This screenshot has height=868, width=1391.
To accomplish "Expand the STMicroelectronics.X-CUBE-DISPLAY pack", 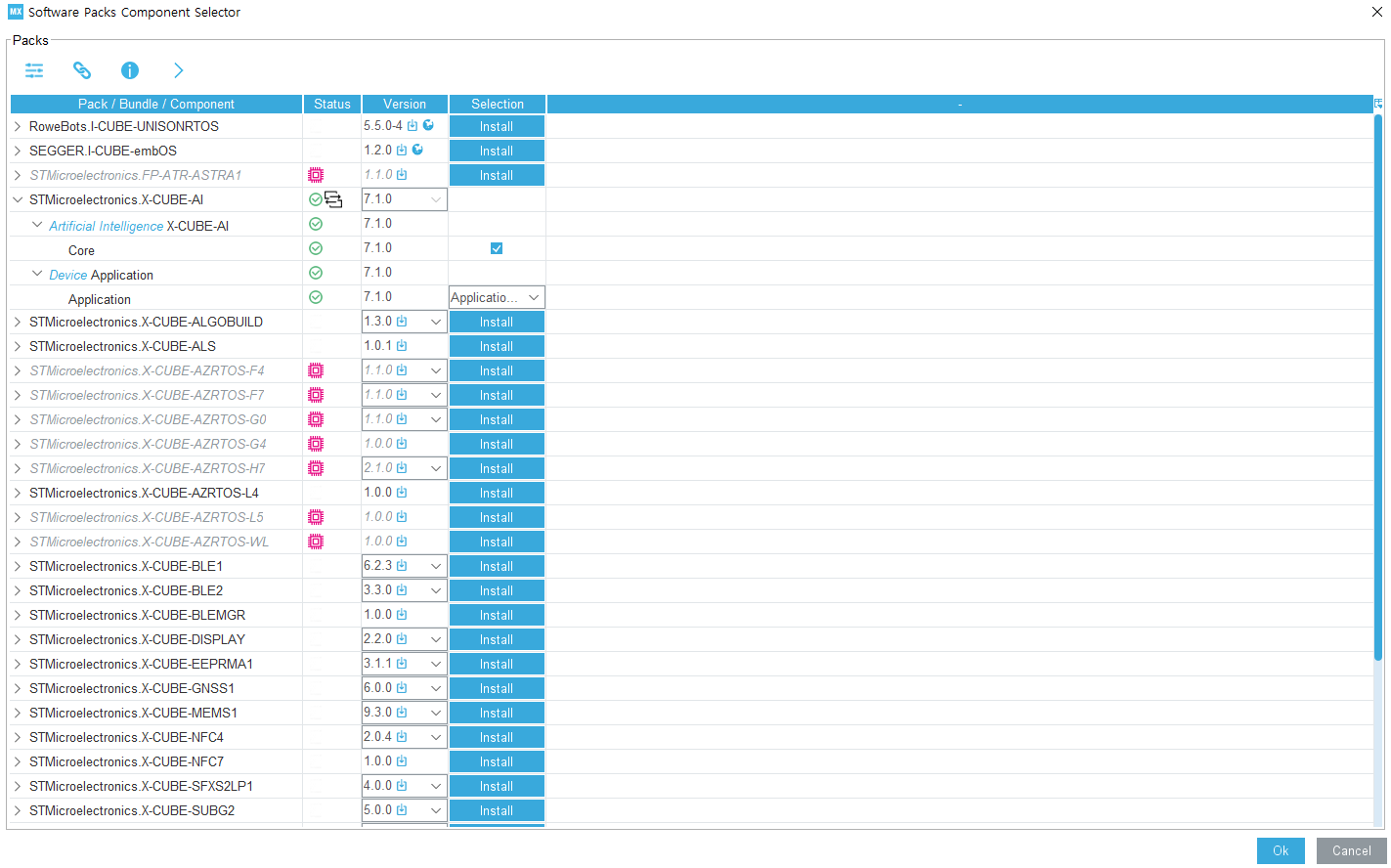I will (x=18, y=639).
